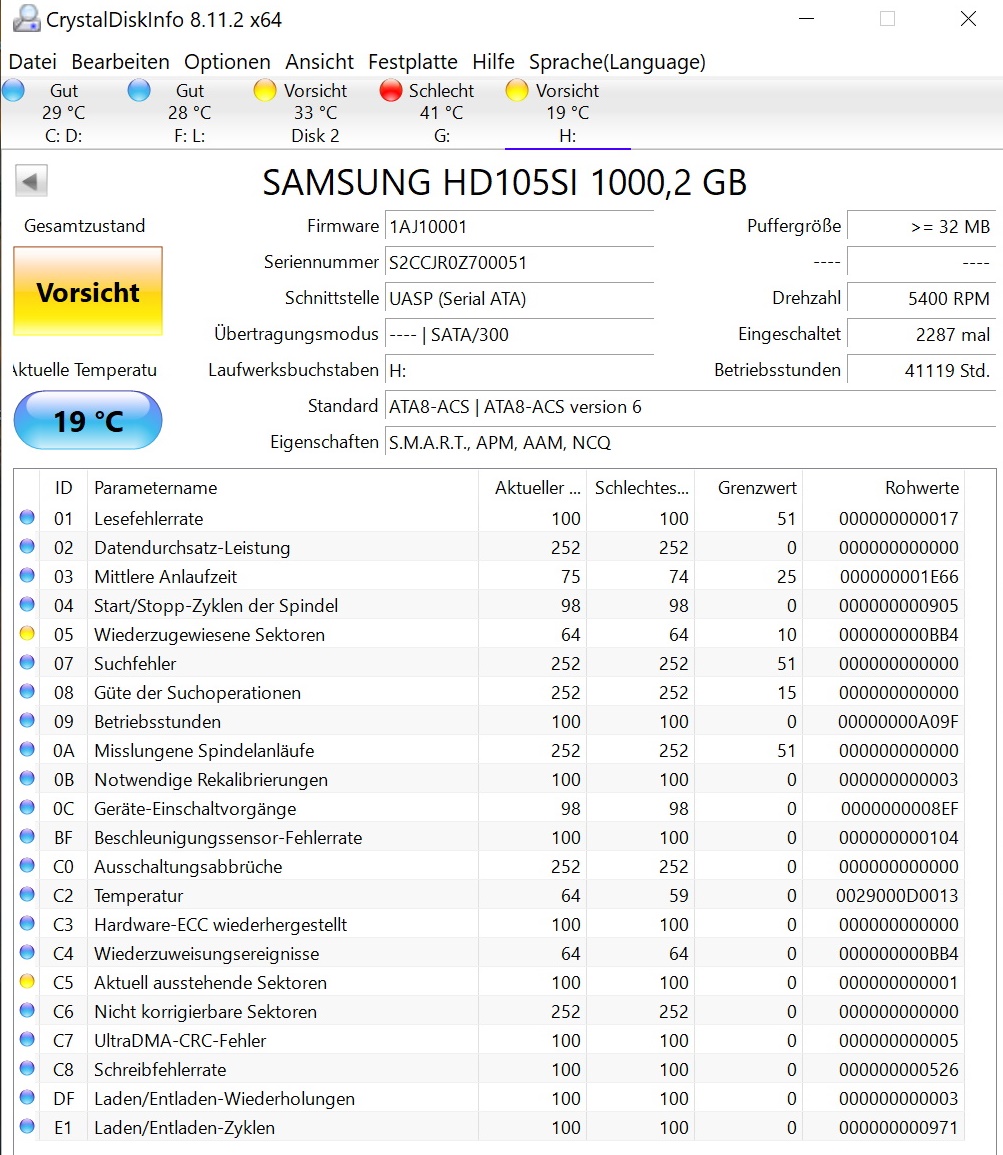Click the Firmware field 1AJ10001
The height and width of the screenshot is (1155, 1003).
(x=519, y=227)
